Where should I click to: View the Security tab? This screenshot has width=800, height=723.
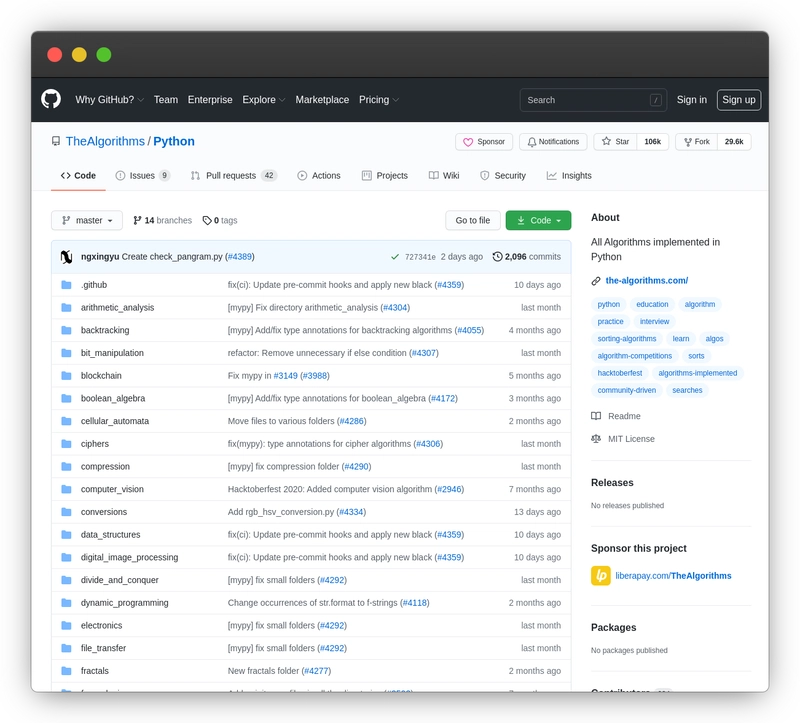[x=503, y=176]
